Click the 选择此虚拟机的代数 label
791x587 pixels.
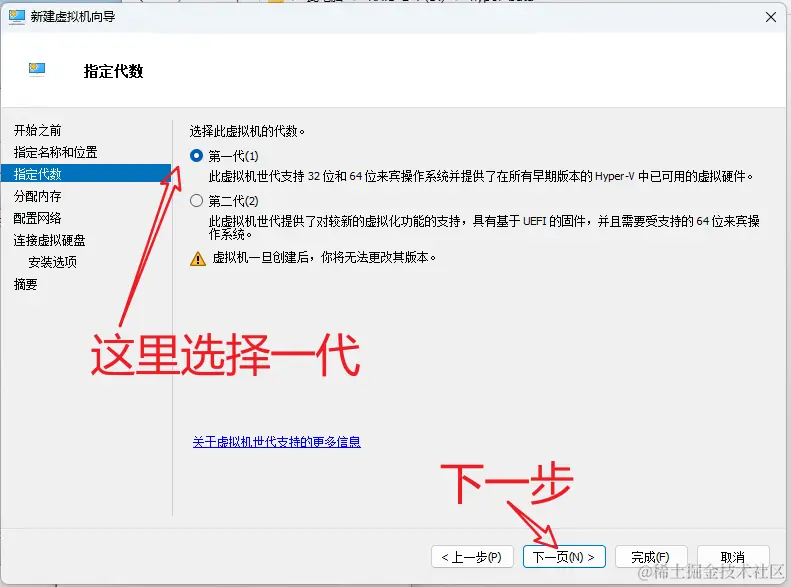(x=247, y=131)
